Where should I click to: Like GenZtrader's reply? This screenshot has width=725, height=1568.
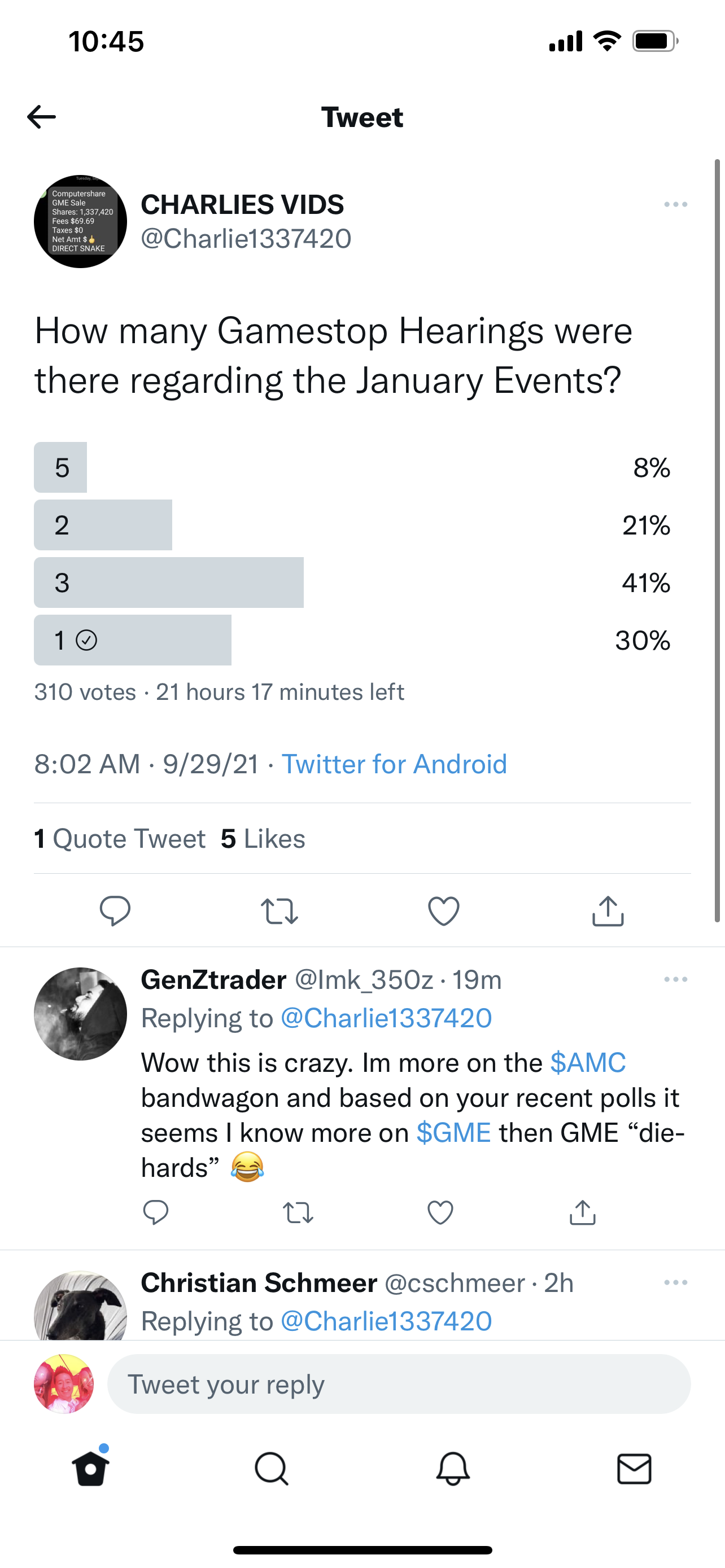[x=440, y=1212]
